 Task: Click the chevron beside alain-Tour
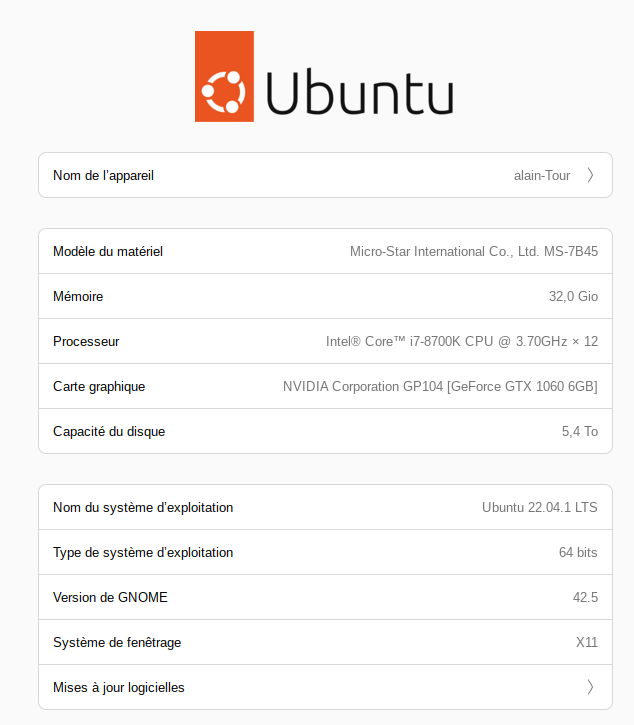590,175
